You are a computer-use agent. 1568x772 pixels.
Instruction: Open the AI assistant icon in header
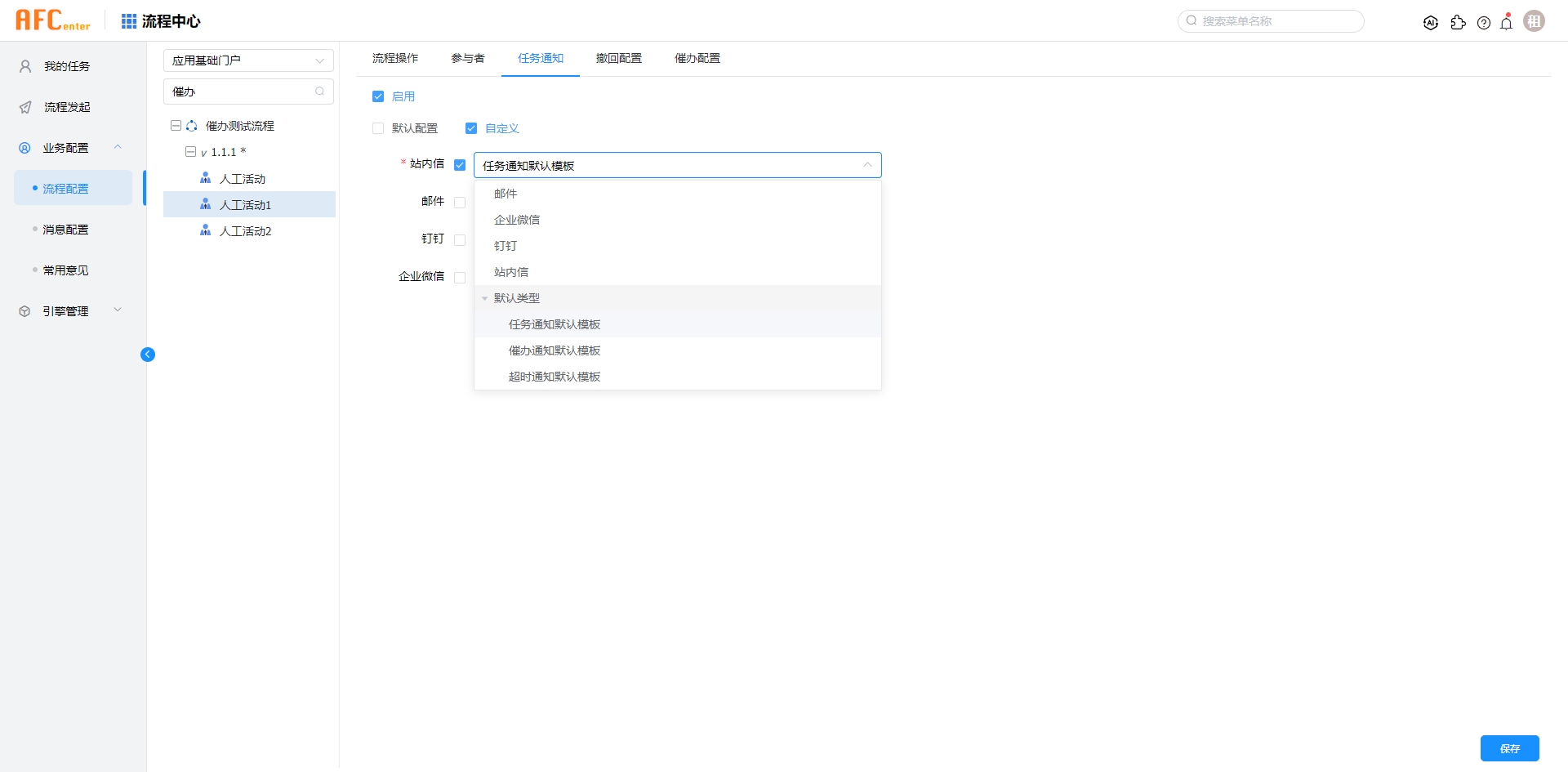[x=1430, y=23]
